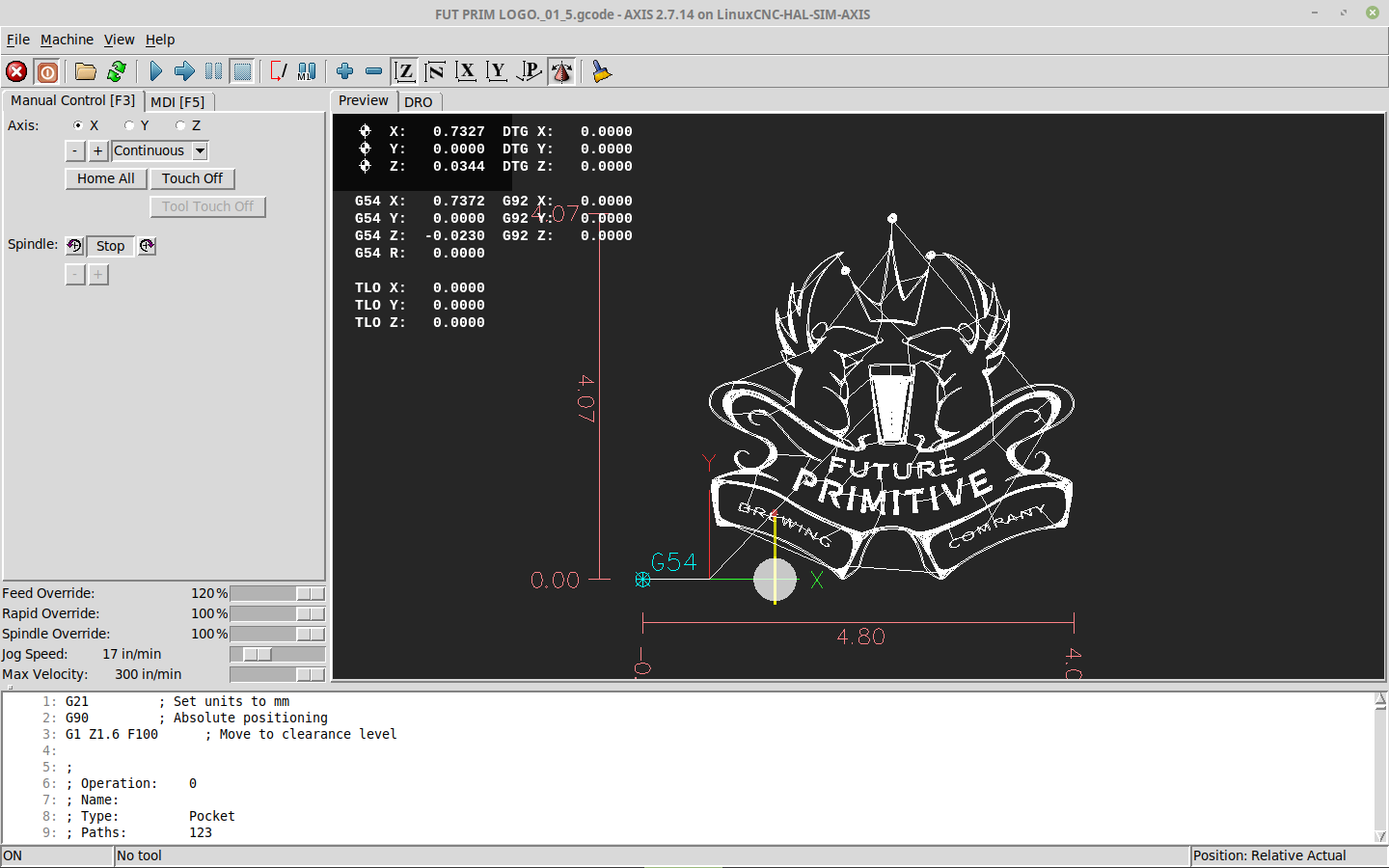Open a G-code file with folder icon
This screenshot has height=868, width=1389.
(86, 71)
